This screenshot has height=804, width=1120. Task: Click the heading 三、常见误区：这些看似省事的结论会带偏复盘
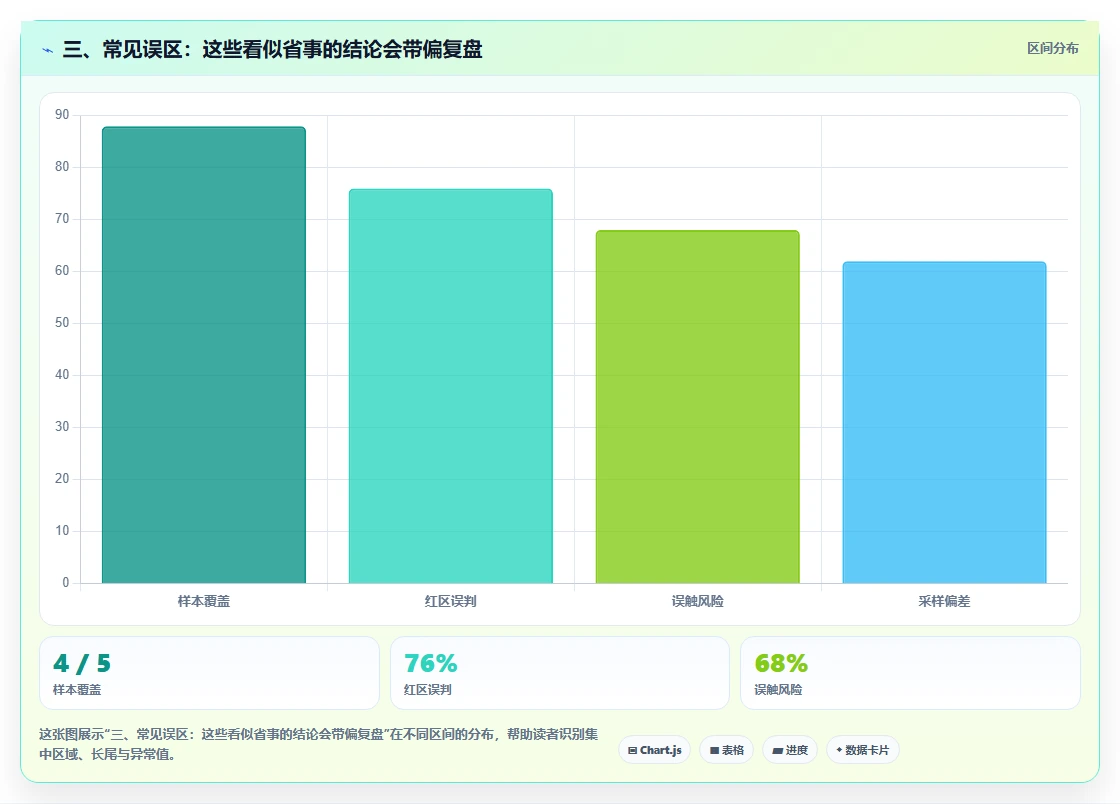click(272, 49)
